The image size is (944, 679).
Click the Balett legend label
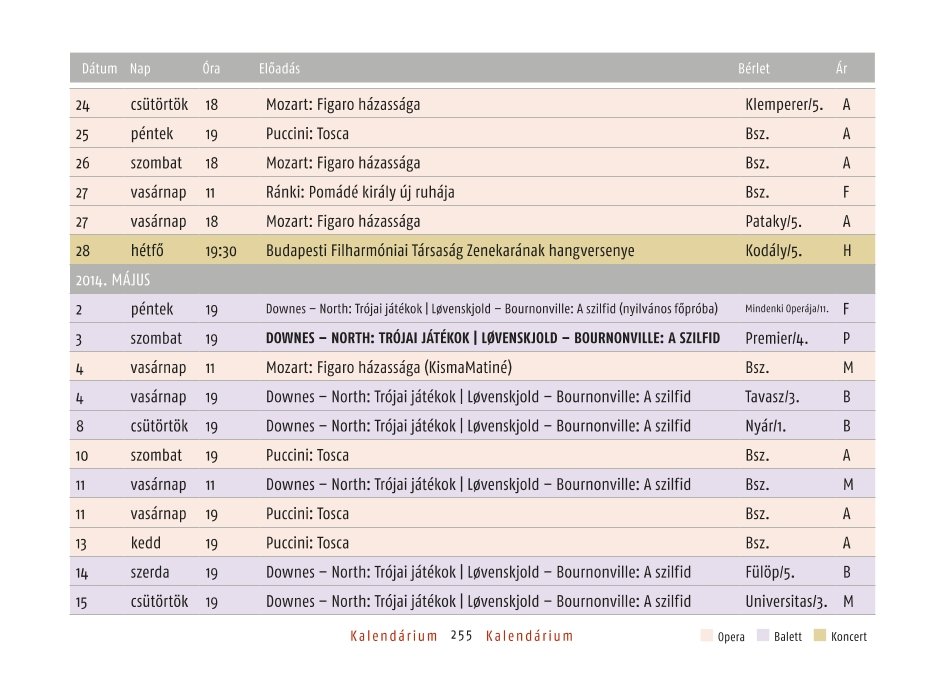point(787,636)
